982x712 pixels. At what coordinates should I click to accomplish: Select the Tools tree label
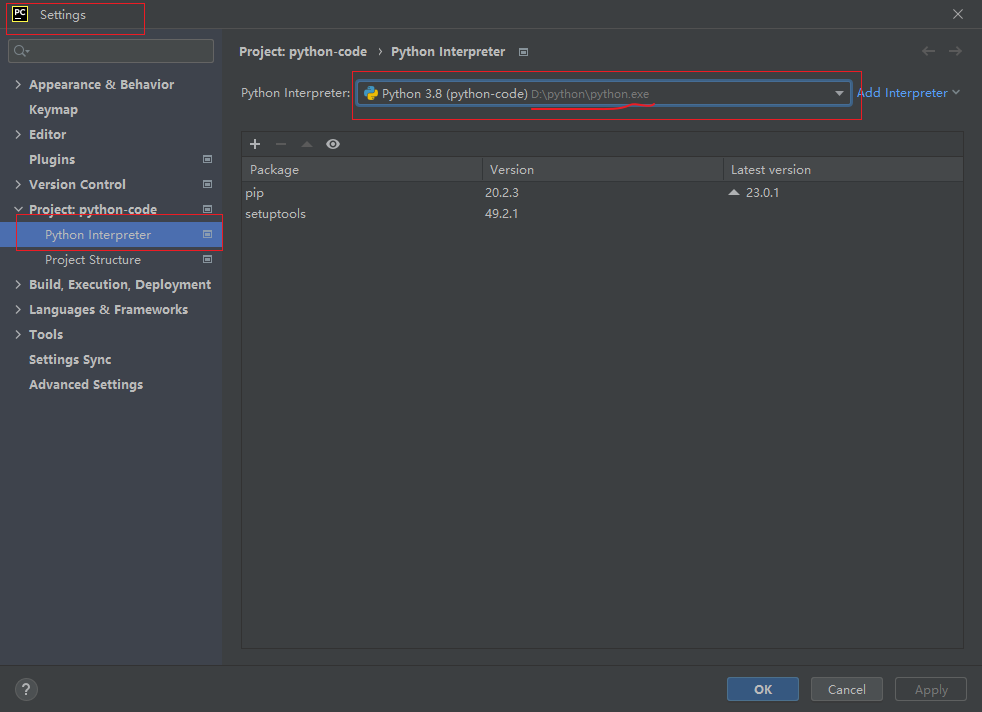tap(46, 334)
